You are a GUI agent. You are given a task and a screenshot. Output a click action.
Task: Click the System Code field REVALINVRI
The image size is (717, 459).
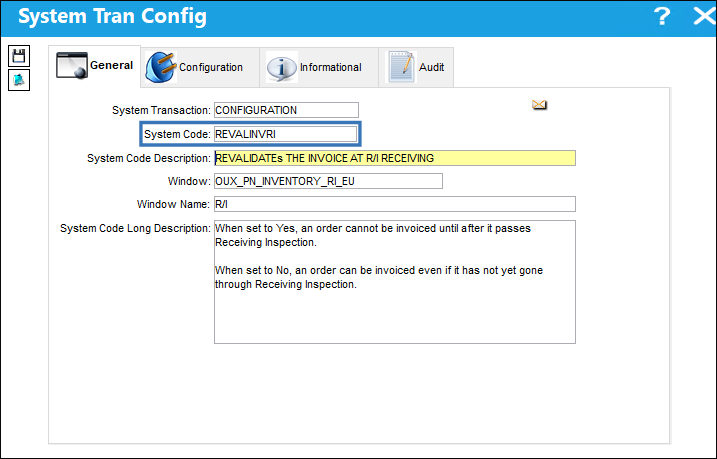point(285,134)
